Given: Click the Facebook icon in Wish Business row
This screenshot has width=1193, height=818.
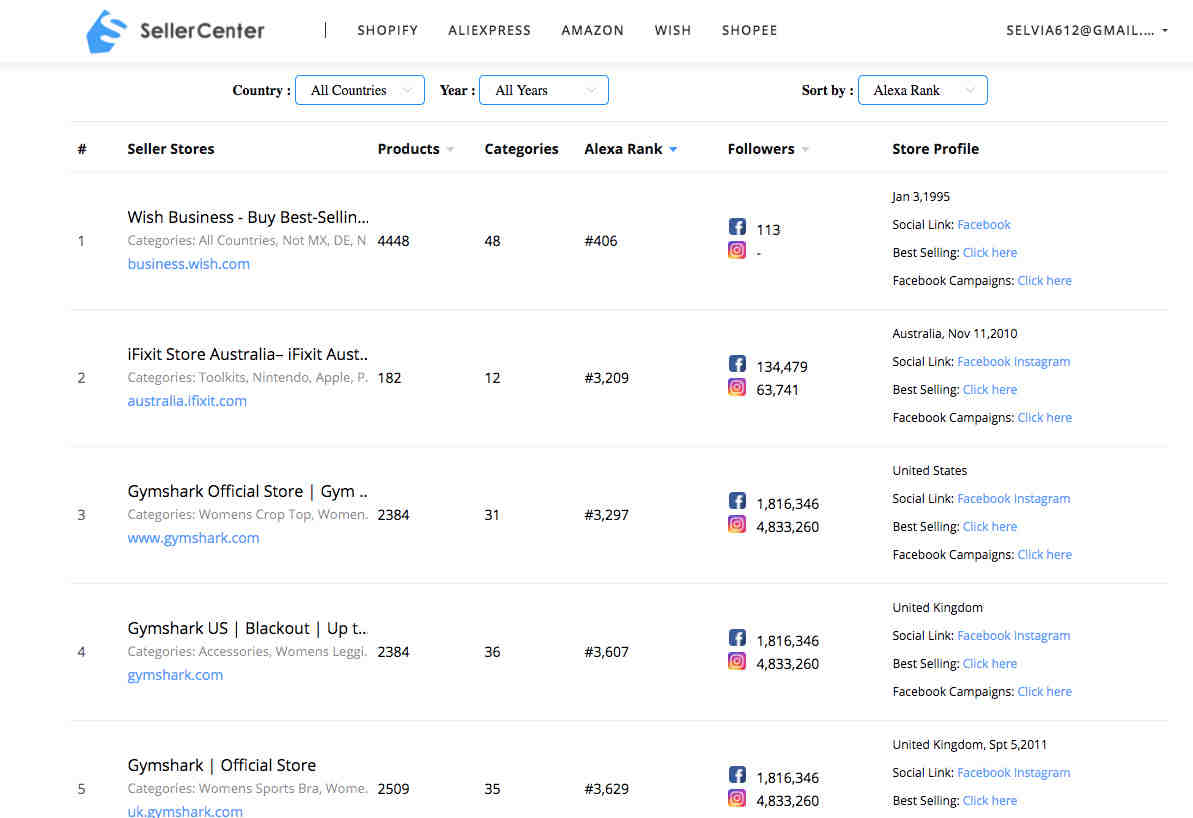Looking at the screenshot, I should [736, 227].
